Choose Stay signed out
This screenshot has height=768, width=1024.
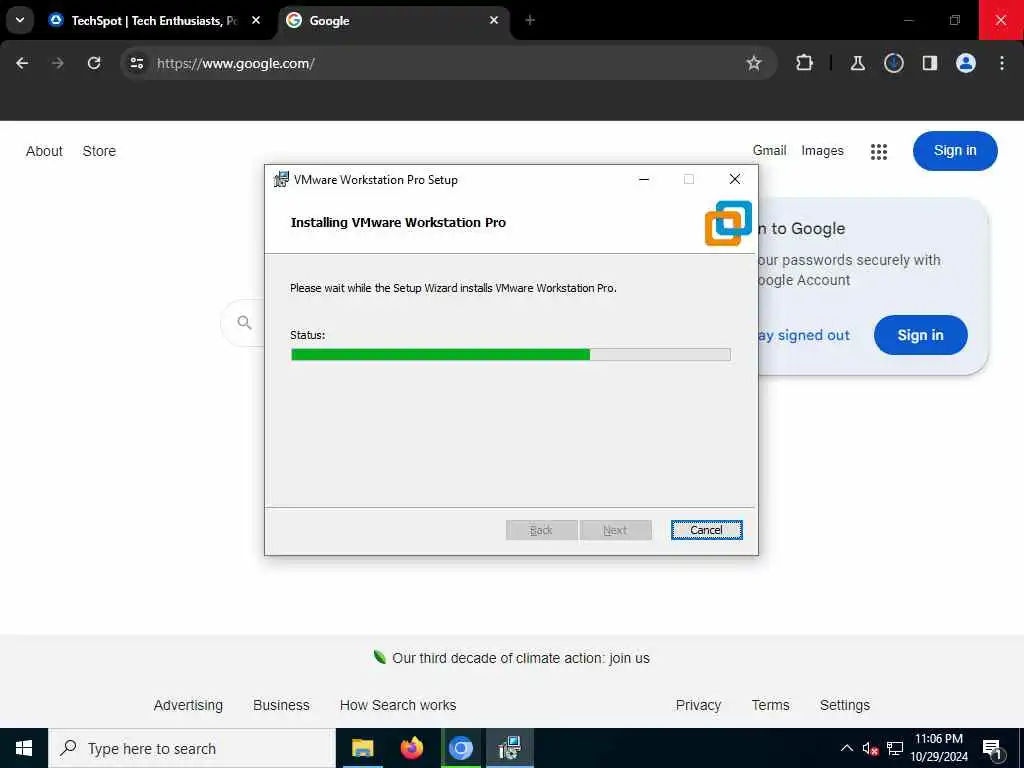(x=805, y=335)
